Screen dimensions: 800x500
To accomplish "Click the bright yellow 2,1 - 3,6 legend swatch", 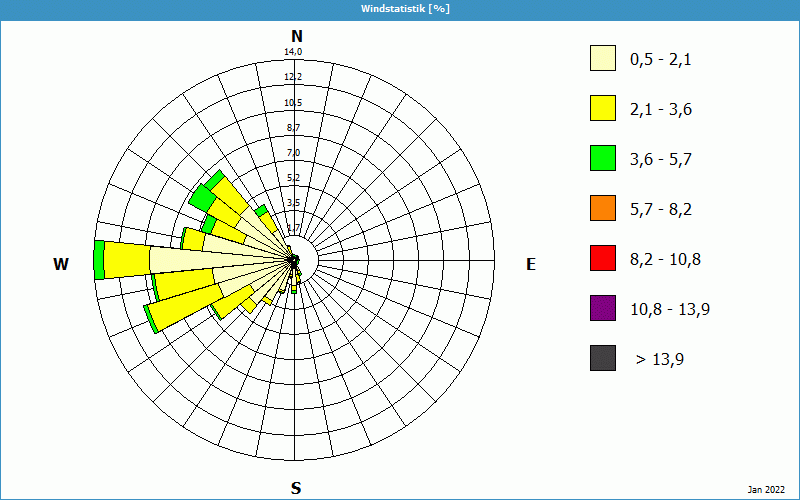I will point(602,109).
